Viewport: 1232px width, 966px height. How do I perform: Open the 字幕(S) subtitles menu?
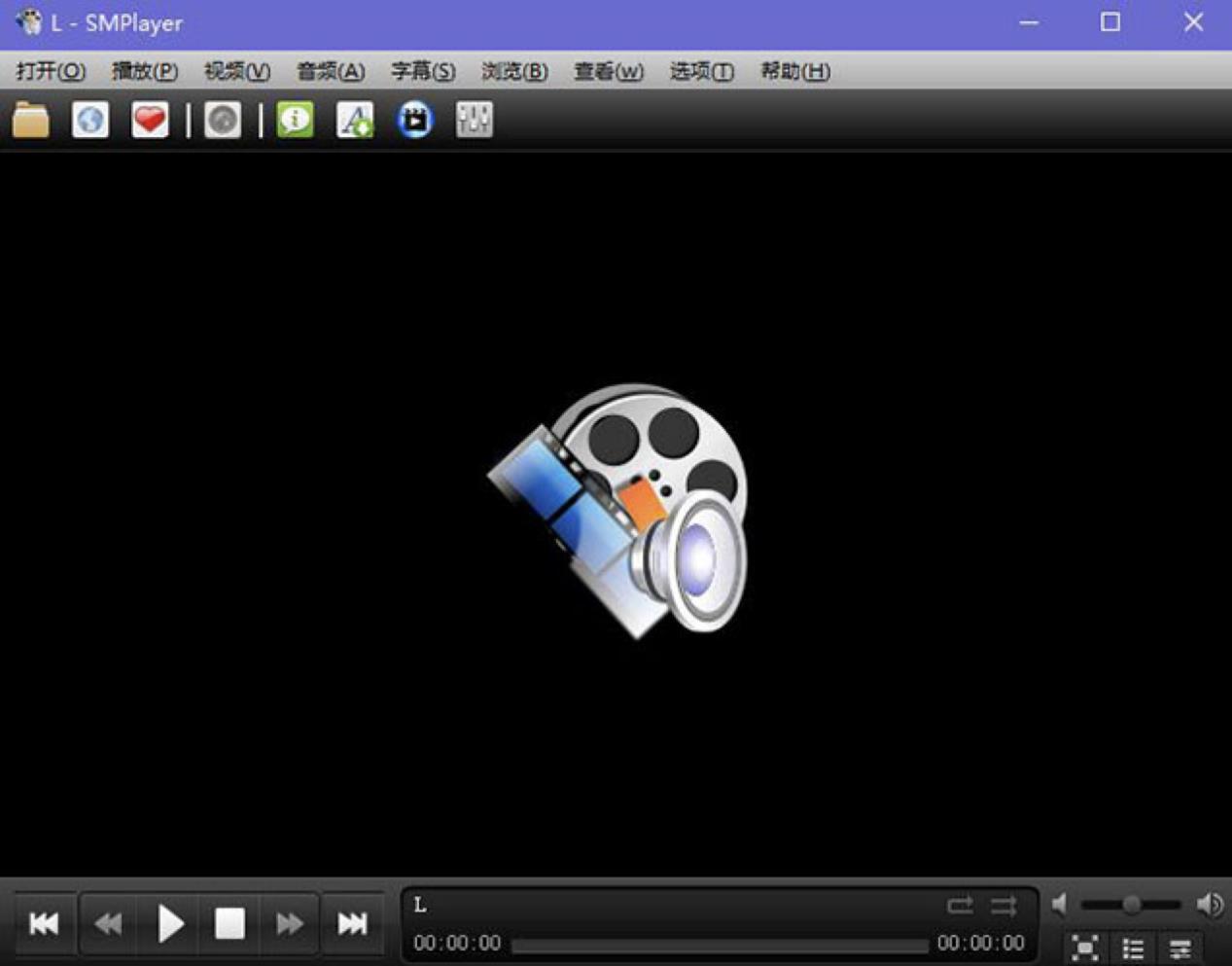(x=422, y=71)
